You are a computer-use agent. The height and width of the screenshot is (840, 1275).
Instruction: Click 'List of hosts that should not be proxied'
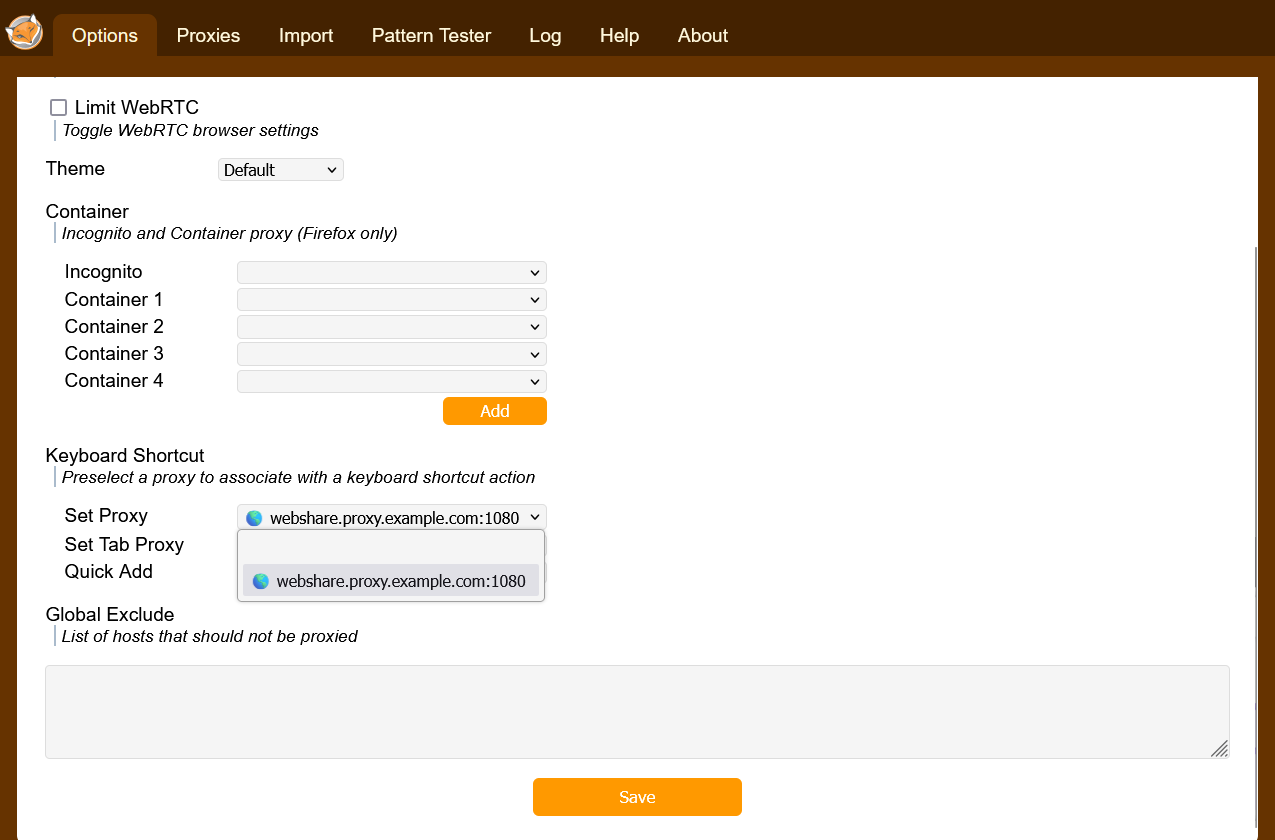pos(210,636)
